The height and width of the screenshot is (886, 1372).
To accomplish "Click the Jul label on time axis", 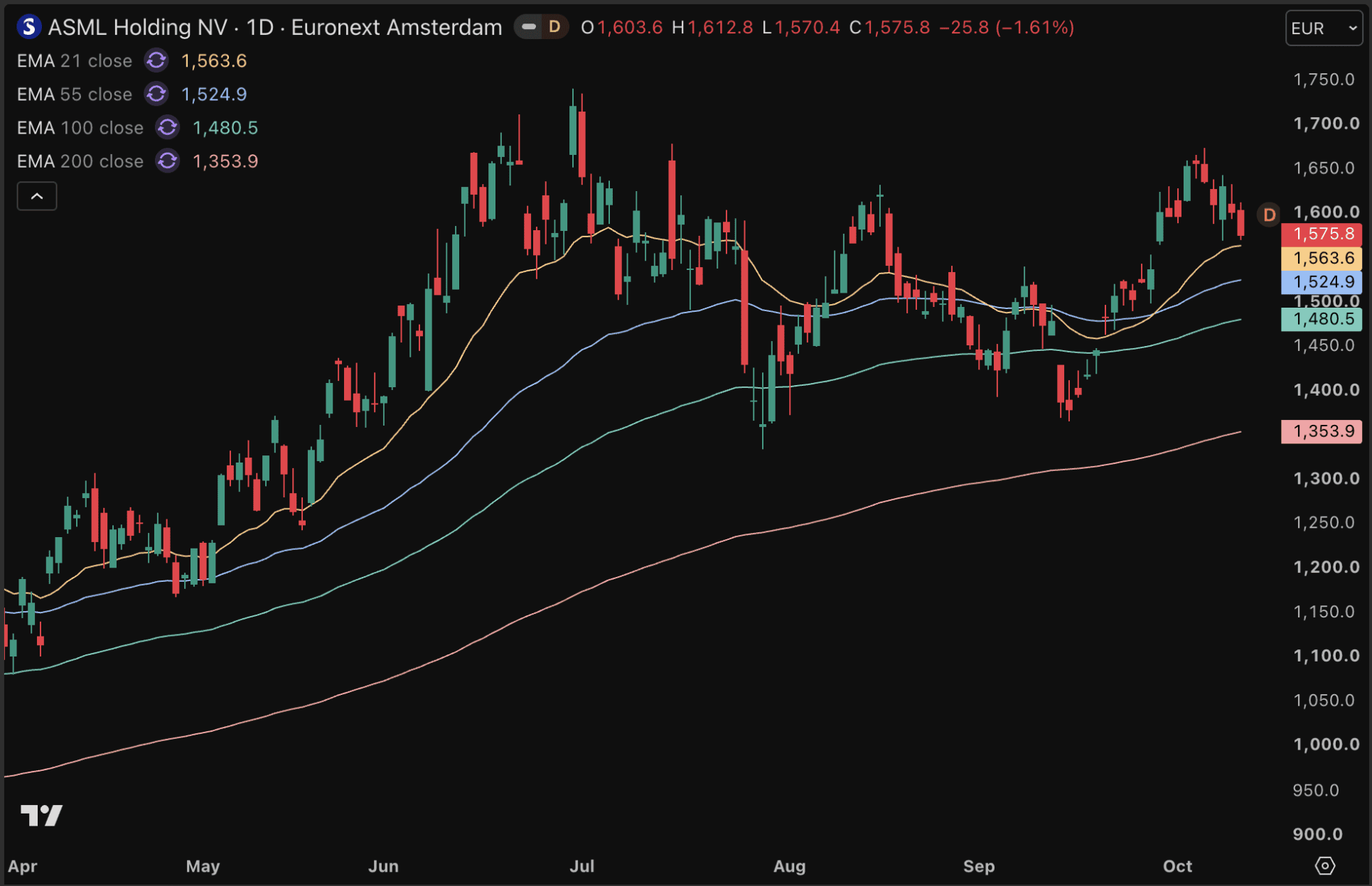I will (x=582, y=866).
